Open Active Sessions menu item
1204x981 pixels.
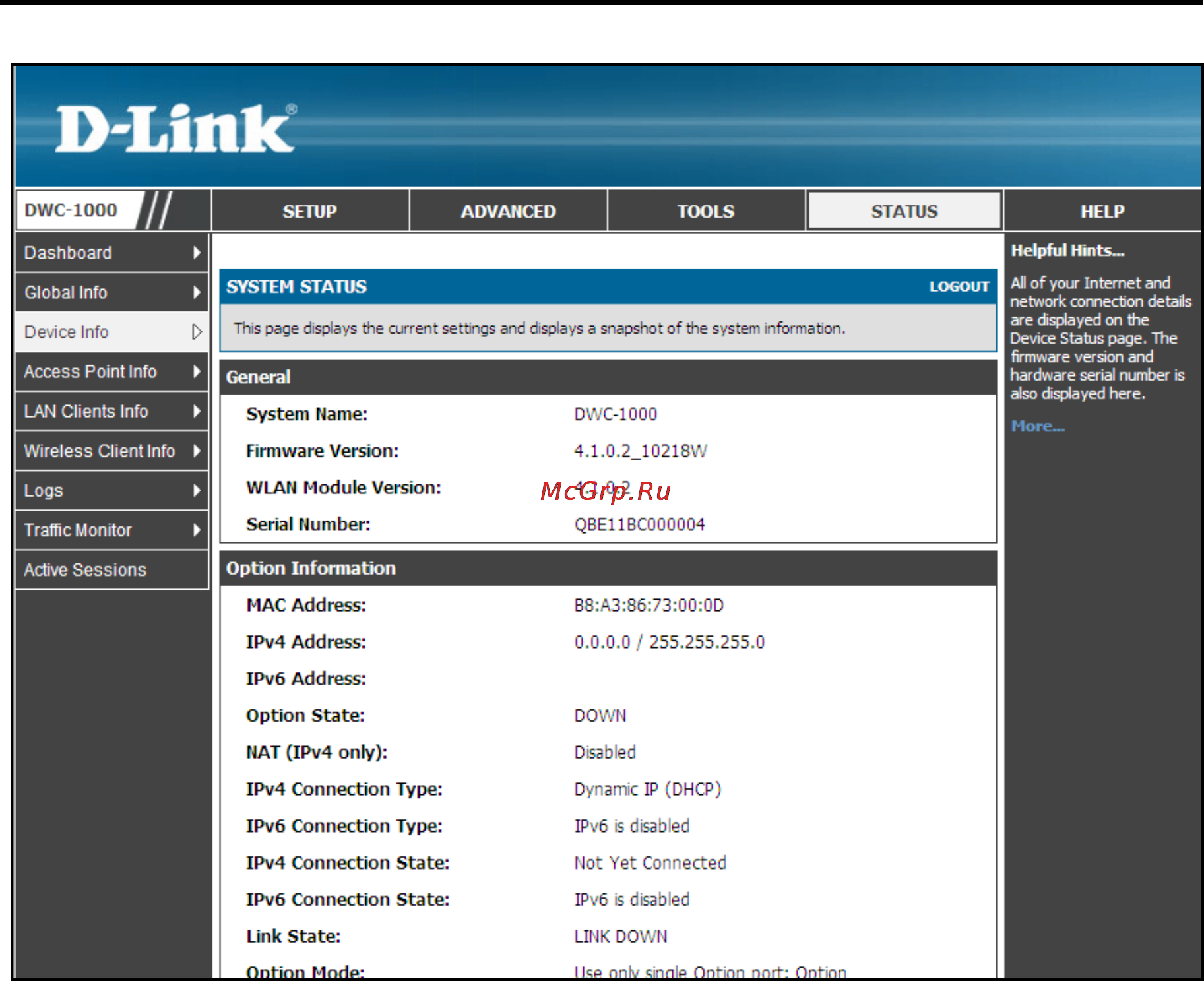(111, 569)
